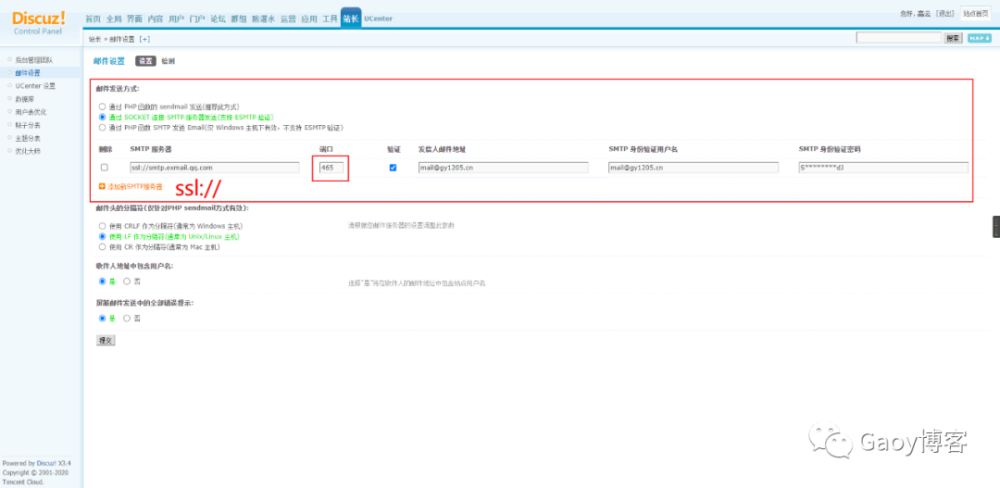Select 否 for hiding all mail errors
The image size is (1000, 488).
tap(127, 318)
